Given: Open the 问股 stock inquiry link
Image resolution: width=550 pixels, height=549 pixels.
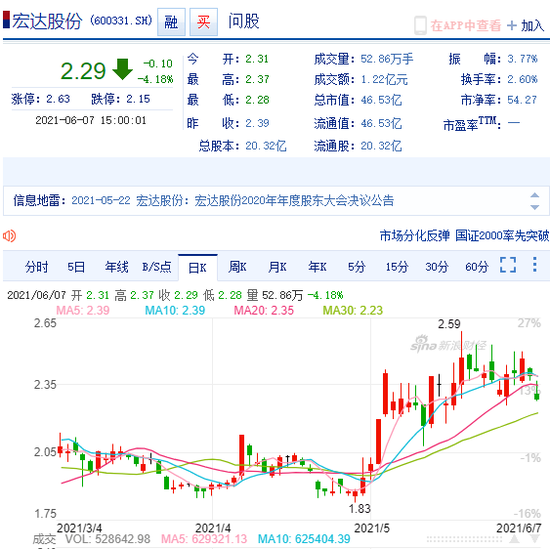Looking at the screenshot, I should (244, 21).
